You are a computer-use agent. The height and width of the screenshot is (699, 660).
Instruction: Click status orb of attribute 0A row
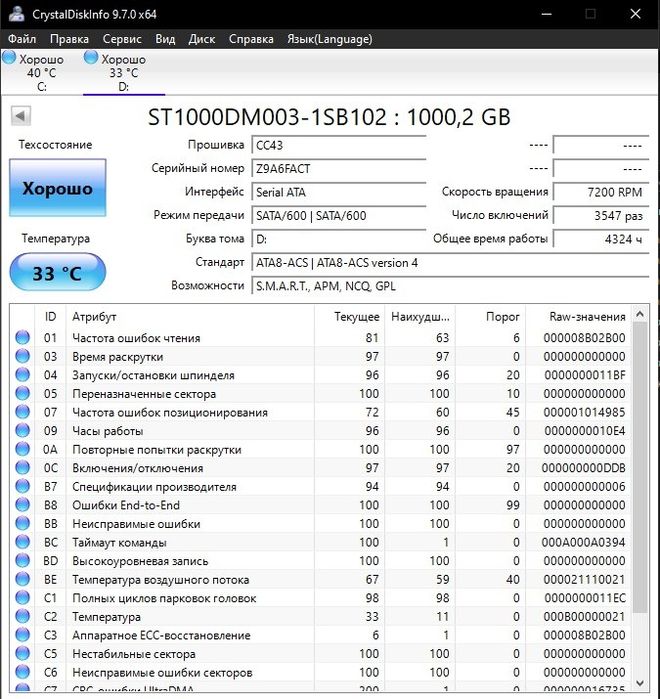(23, 449)
